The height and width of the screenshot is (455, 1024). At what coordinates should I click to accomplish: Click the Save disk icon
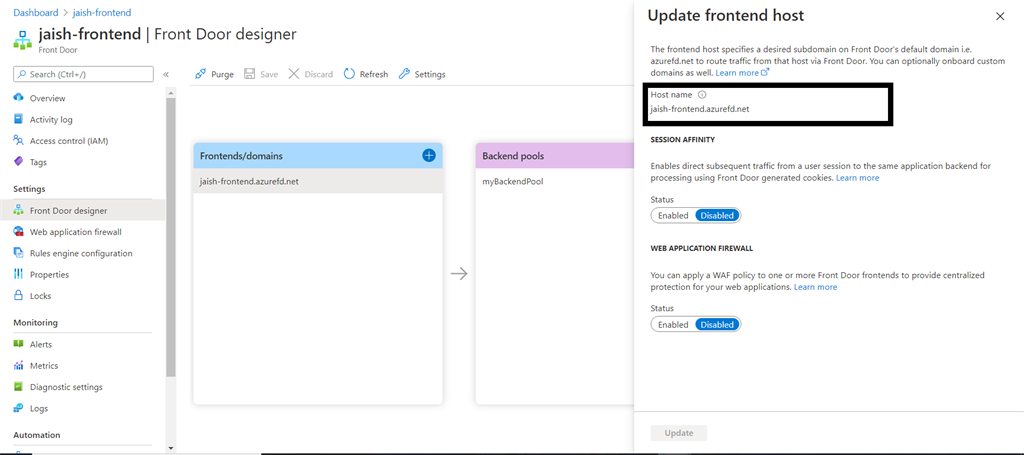pos(249,74)
